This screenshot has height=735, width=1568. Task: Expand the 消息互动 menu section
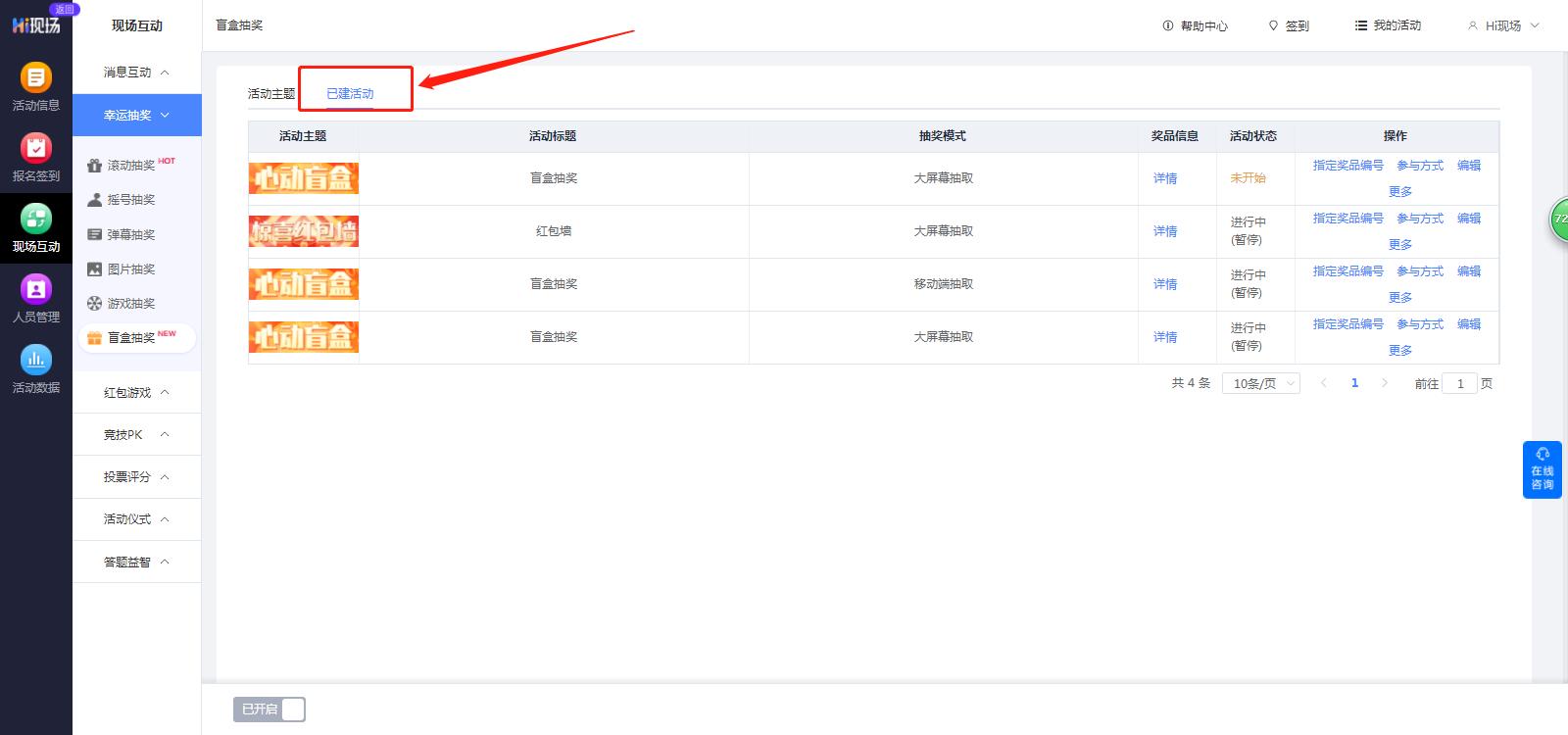137,73
